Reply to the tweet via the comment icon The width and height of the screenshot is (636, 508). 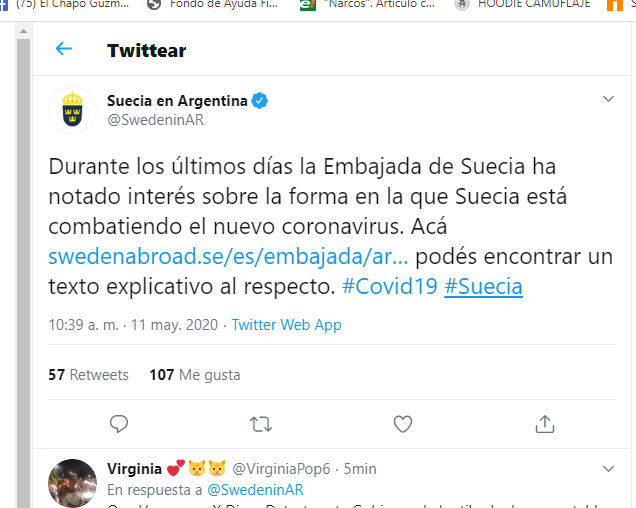click(x=119, y=424)
